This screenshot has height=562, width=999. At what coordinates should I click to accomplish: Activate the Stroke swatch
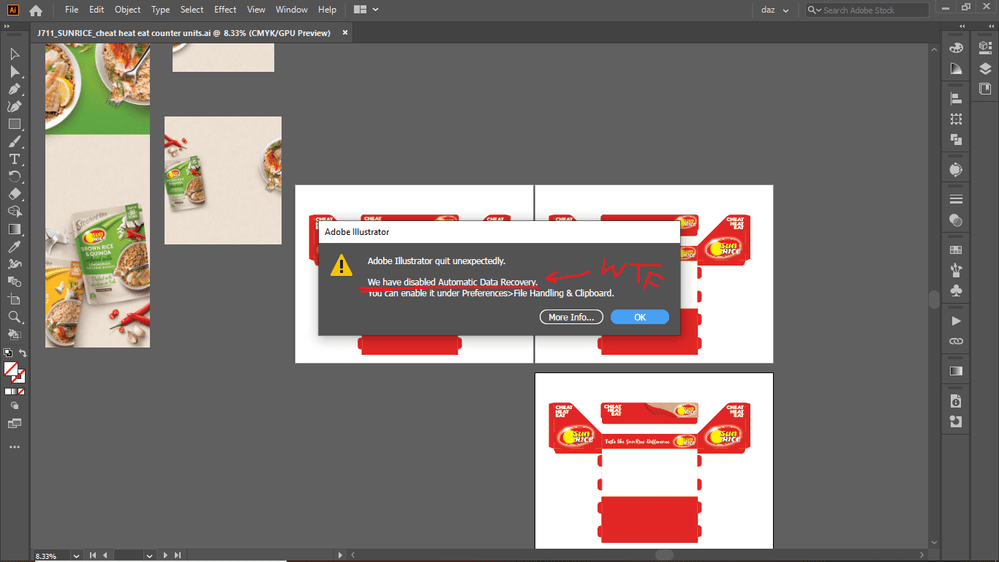(19, 377)
